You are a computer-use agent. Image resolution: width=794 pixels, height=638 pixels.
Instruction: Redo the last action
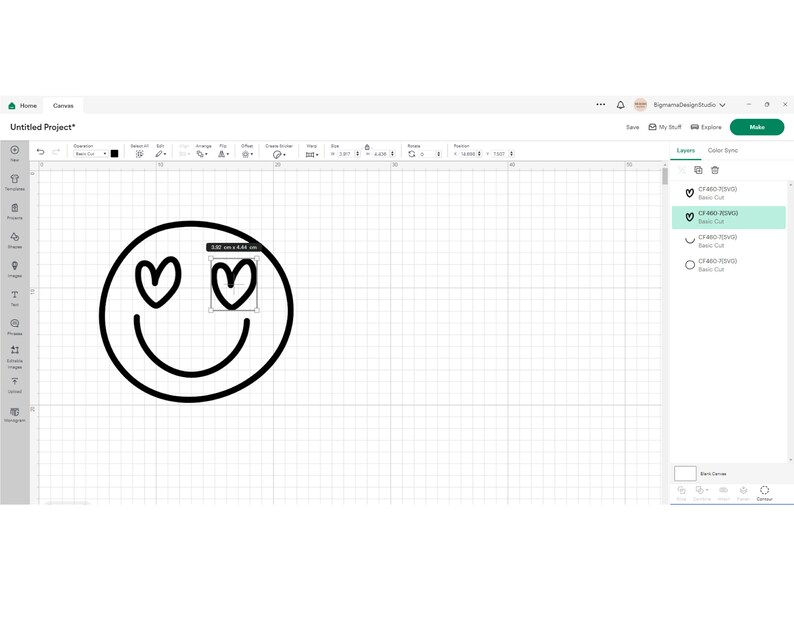coord(56,152)
